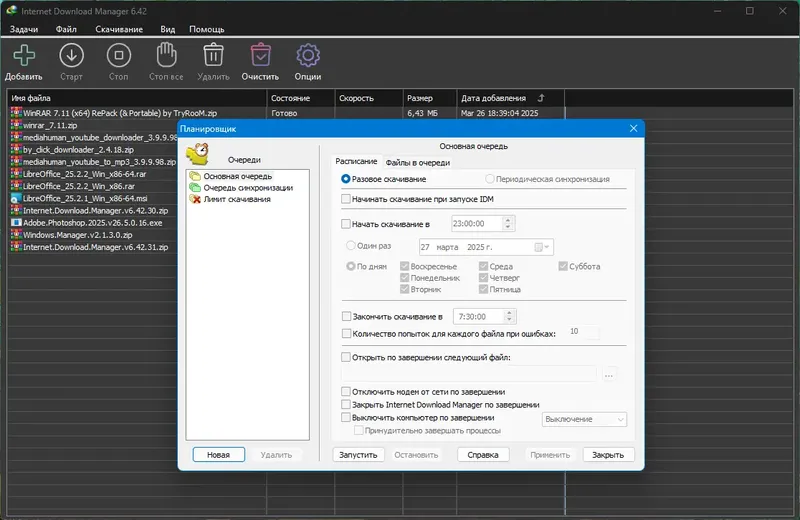Screen dimensions: 800x520
Task: Open the Задачи menu
Action: pos(24,29)
